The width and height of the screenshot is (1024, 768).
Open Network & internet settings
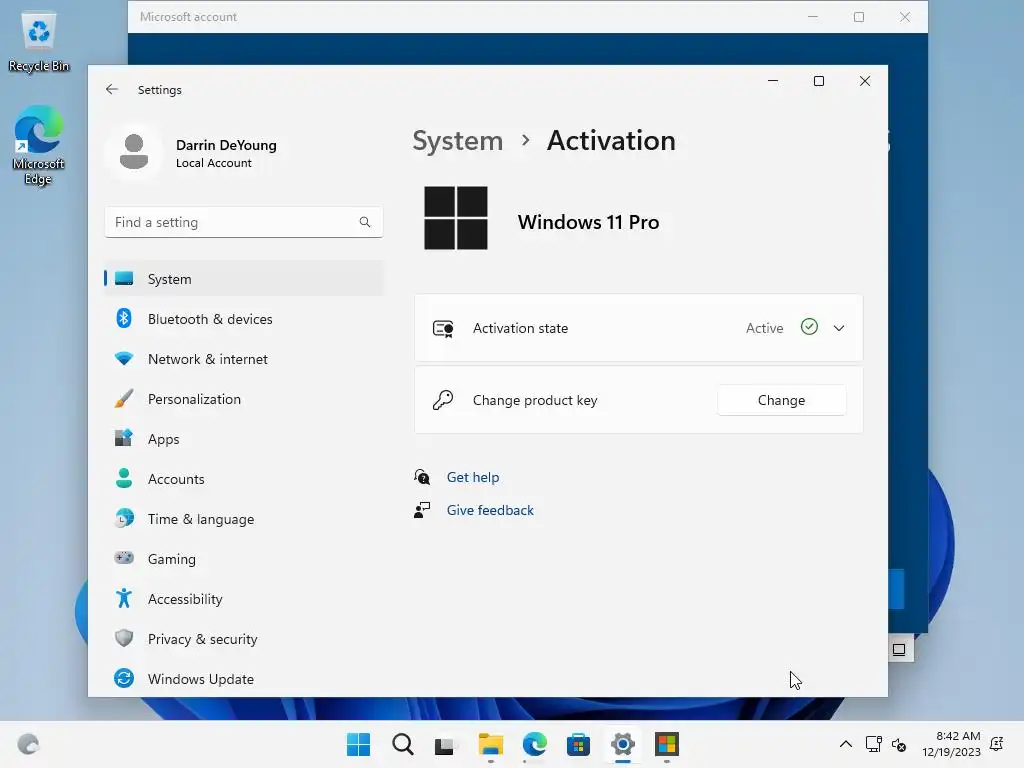(x=244, y=359)
